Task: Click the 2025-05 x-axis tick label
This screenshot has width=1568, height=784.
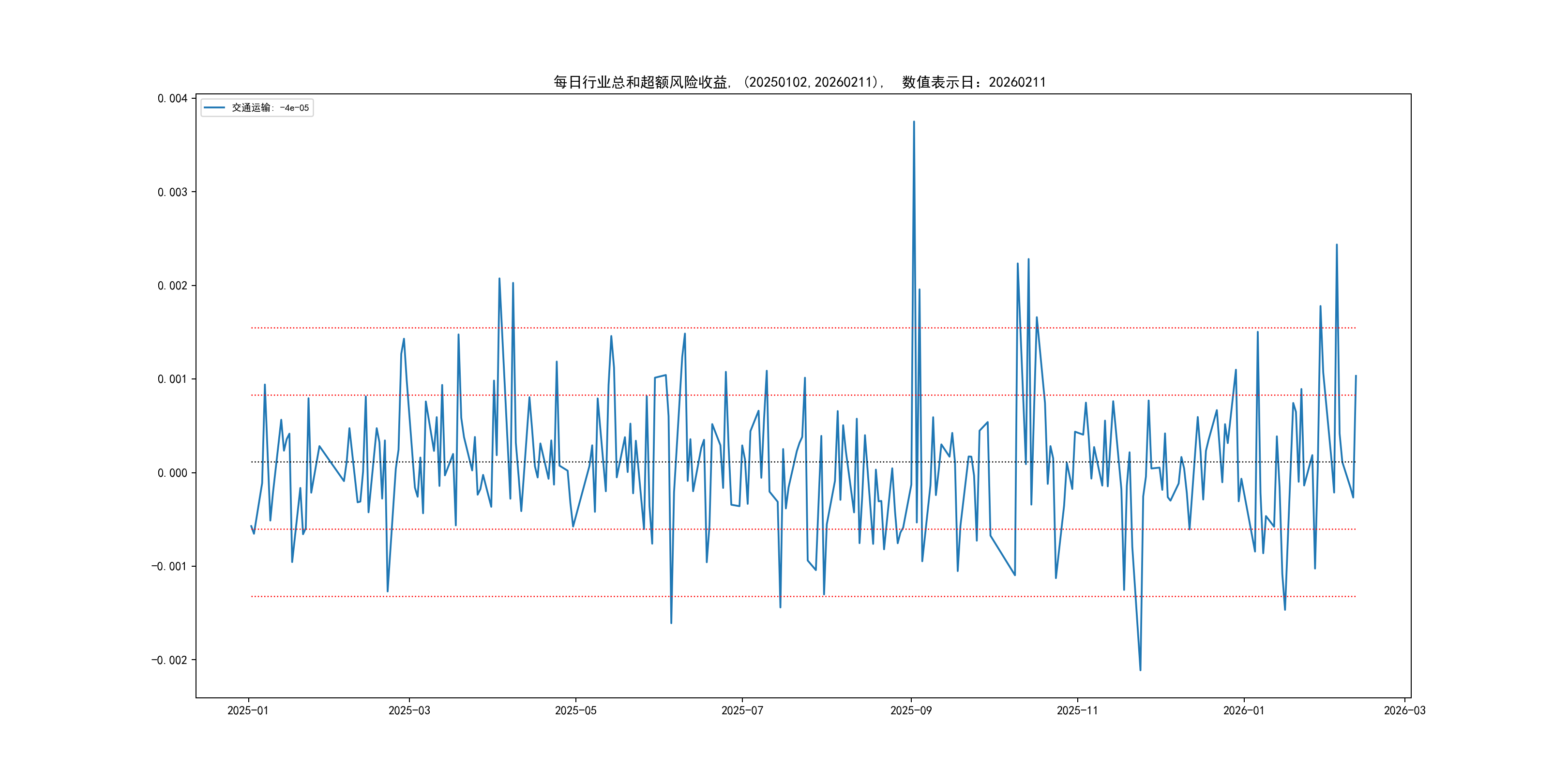Action: 575,710
